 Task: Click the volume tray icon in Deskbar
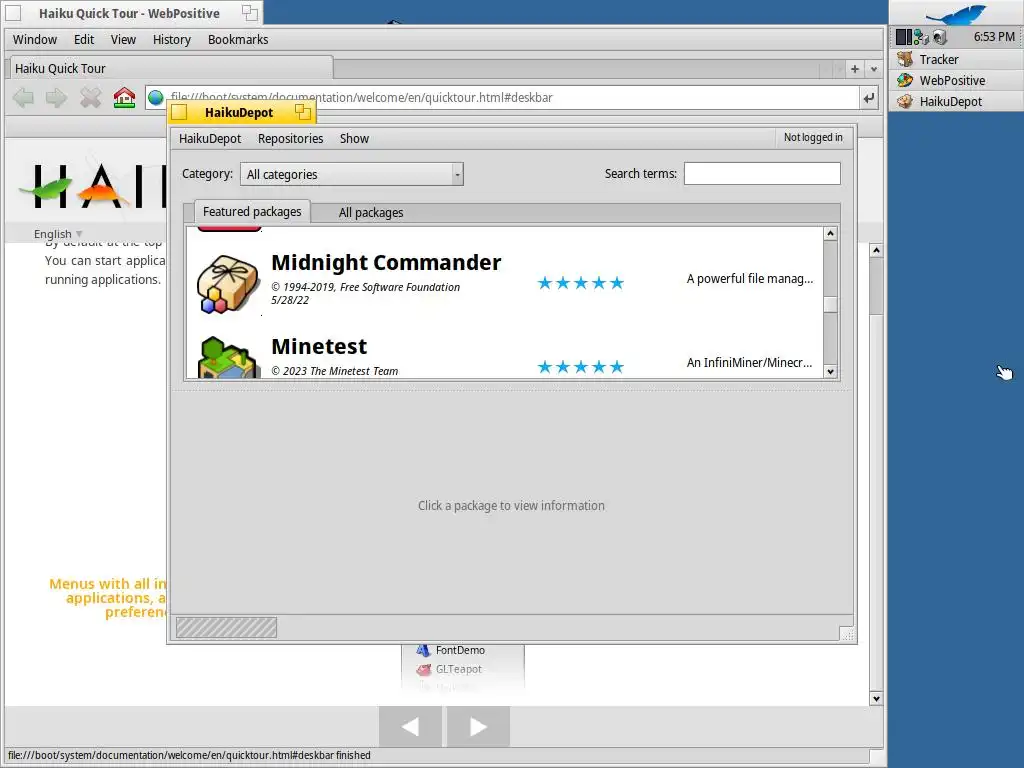(939, 37)
